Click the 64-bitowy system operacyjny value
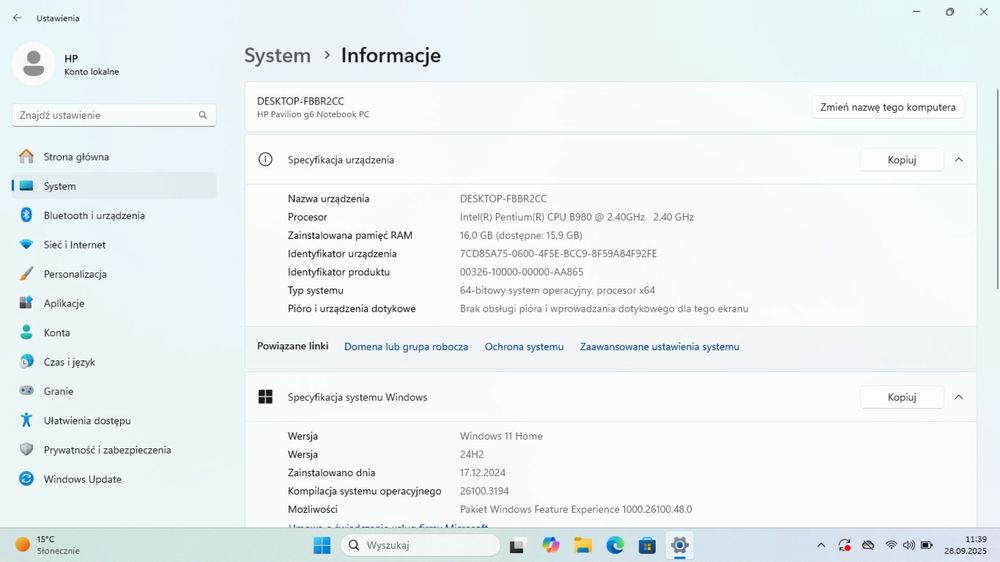 pos(557,290)
